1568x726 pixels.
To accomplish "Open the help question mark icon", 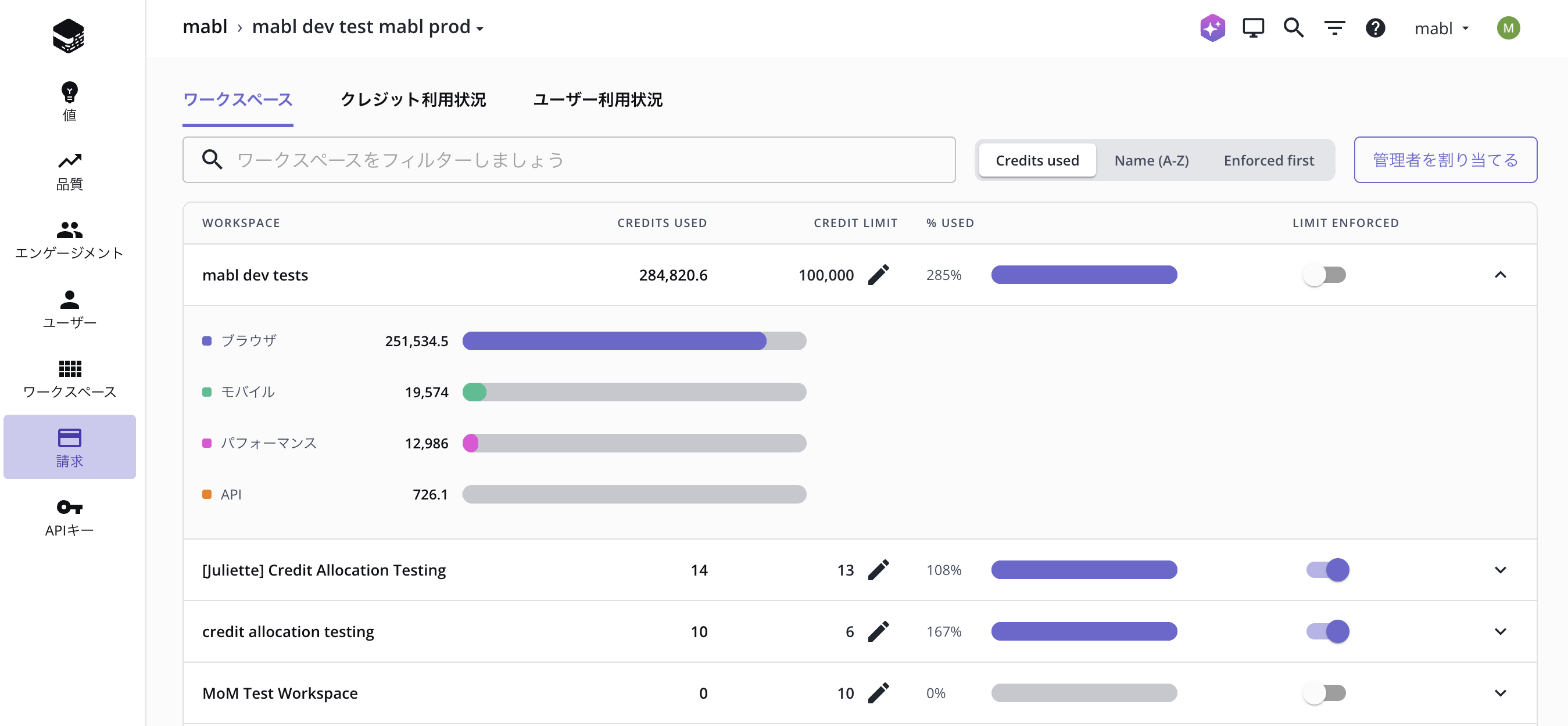I will click(1375, 27).
